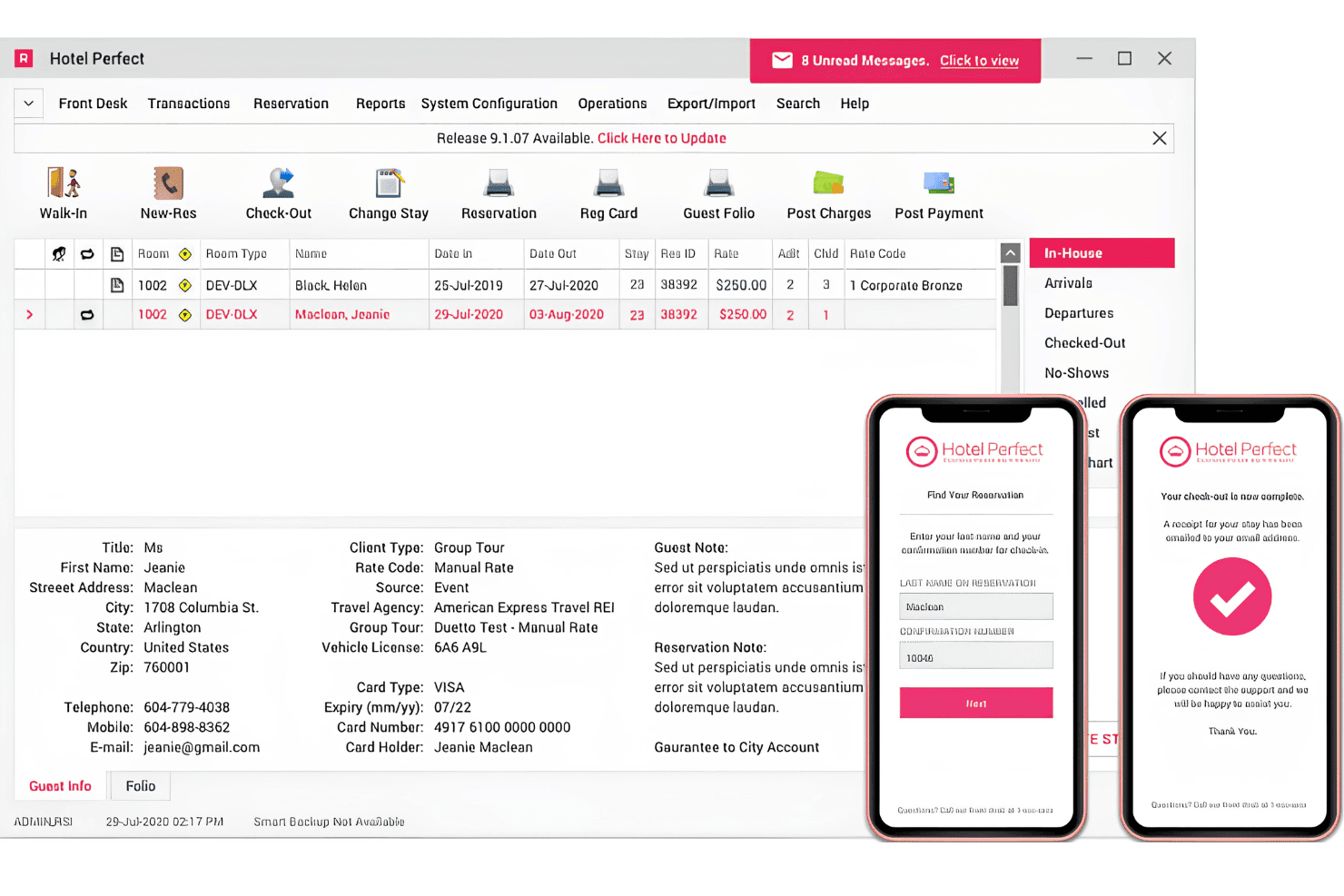Show the Departures list

click(x=1079, y=313)
